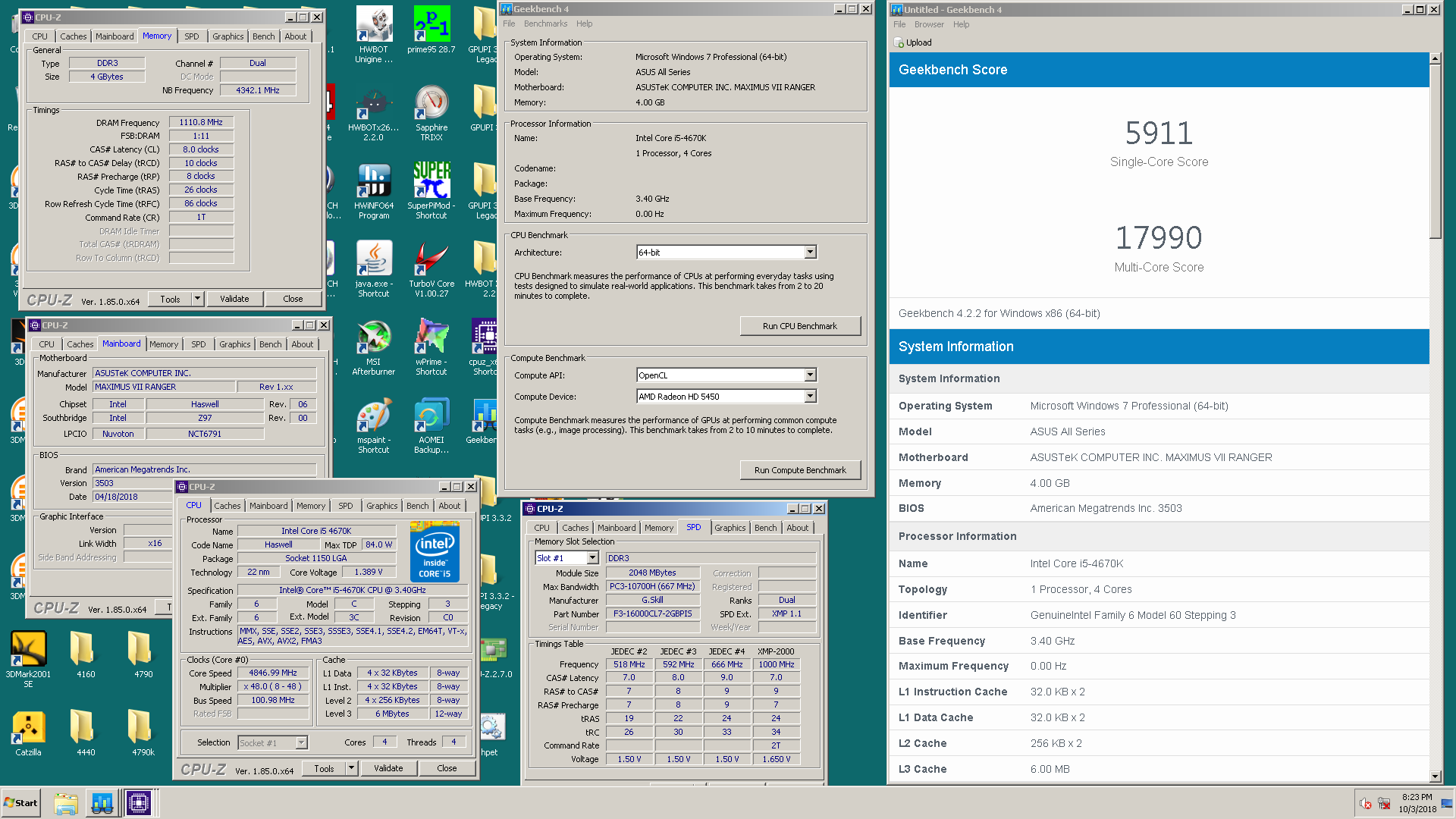
Task: Select Graphics tab in SPD CPU-Z window
Action: [730, 528]
